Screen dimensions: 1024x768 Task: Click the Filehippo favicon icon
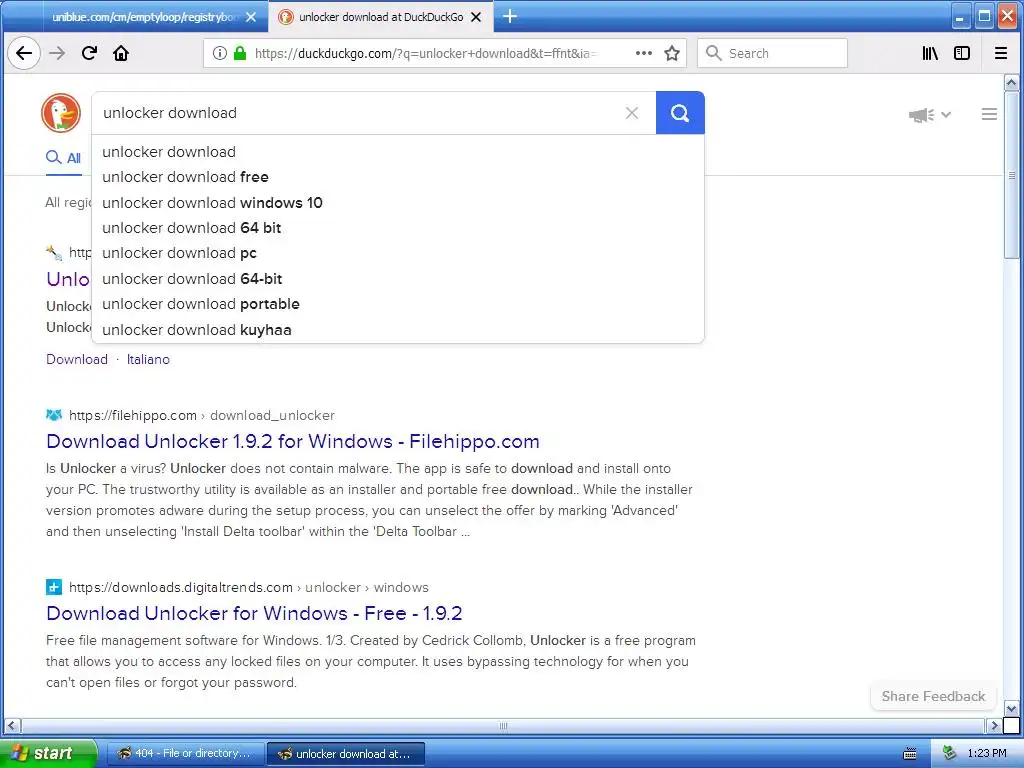(x=54, y=415)
